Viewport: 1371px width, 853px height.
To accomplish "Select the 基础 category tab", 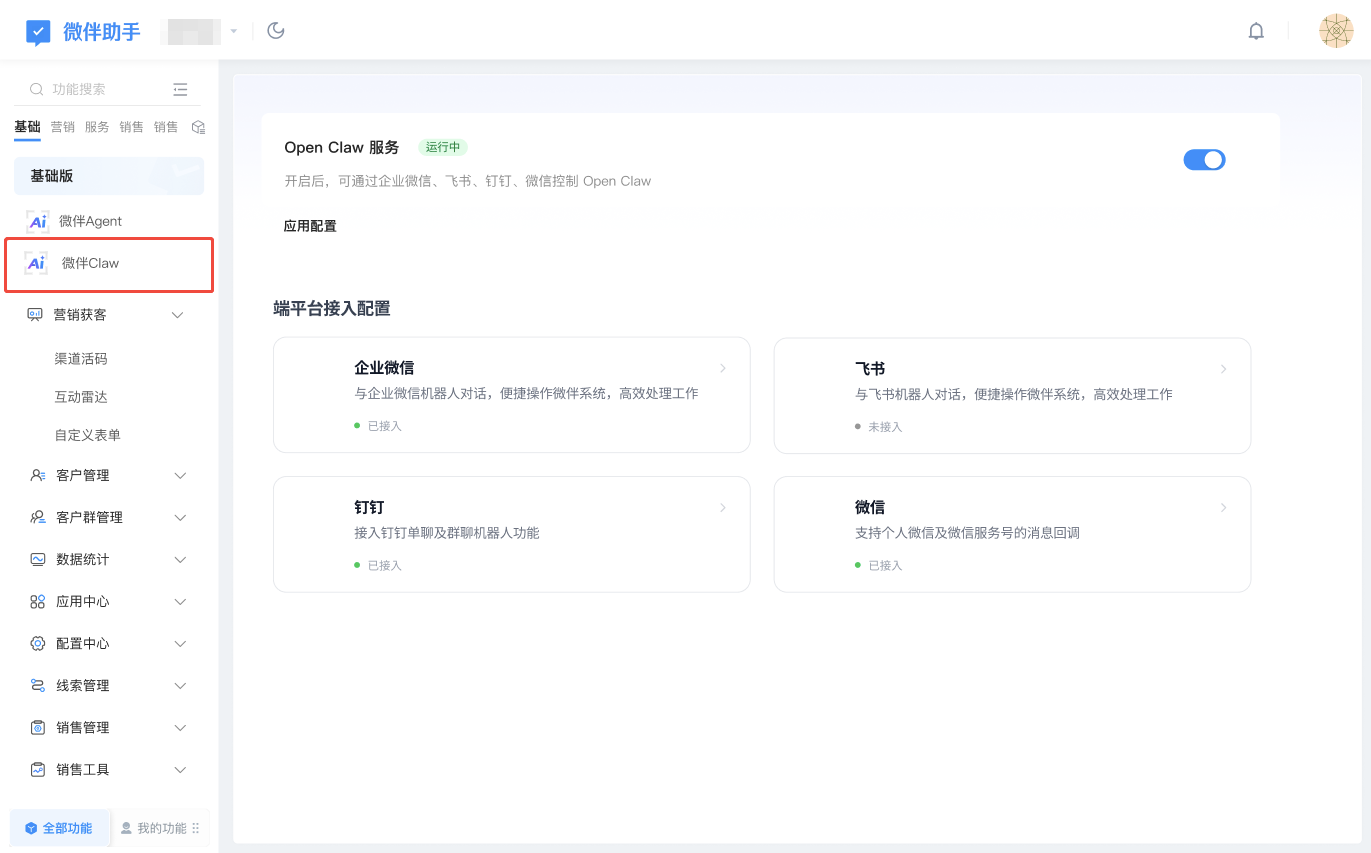I will click(x=27, y=128).
